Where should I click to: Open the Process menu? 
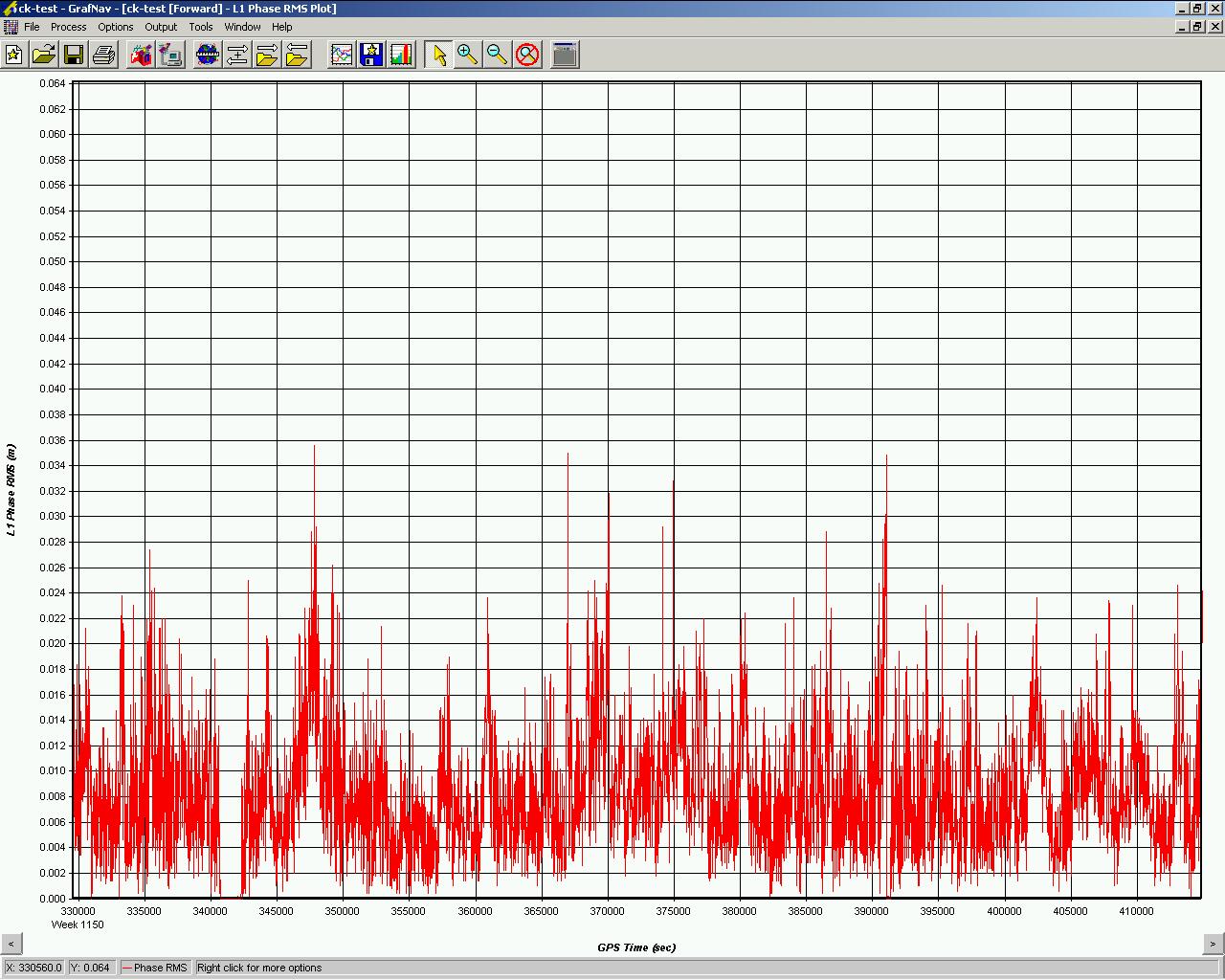point(68,27)
